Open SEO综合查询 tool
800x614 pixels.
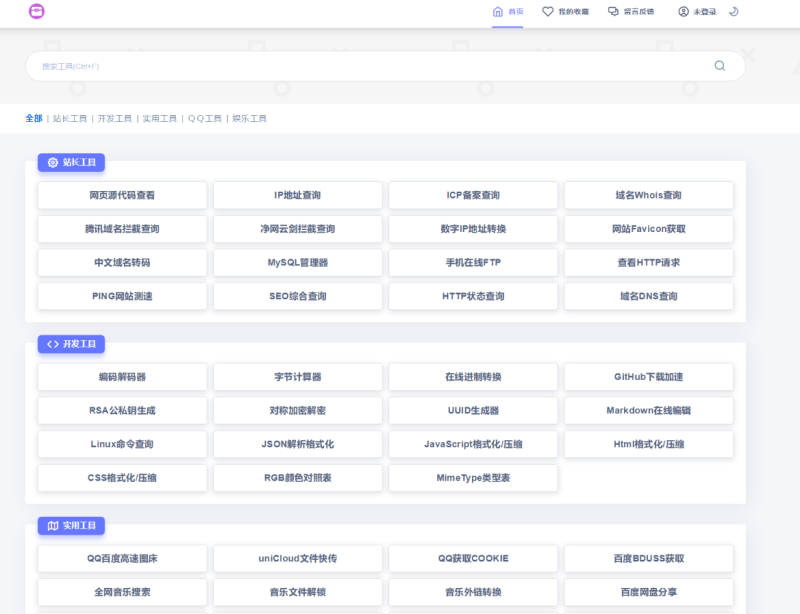click(x=297, y=296)
